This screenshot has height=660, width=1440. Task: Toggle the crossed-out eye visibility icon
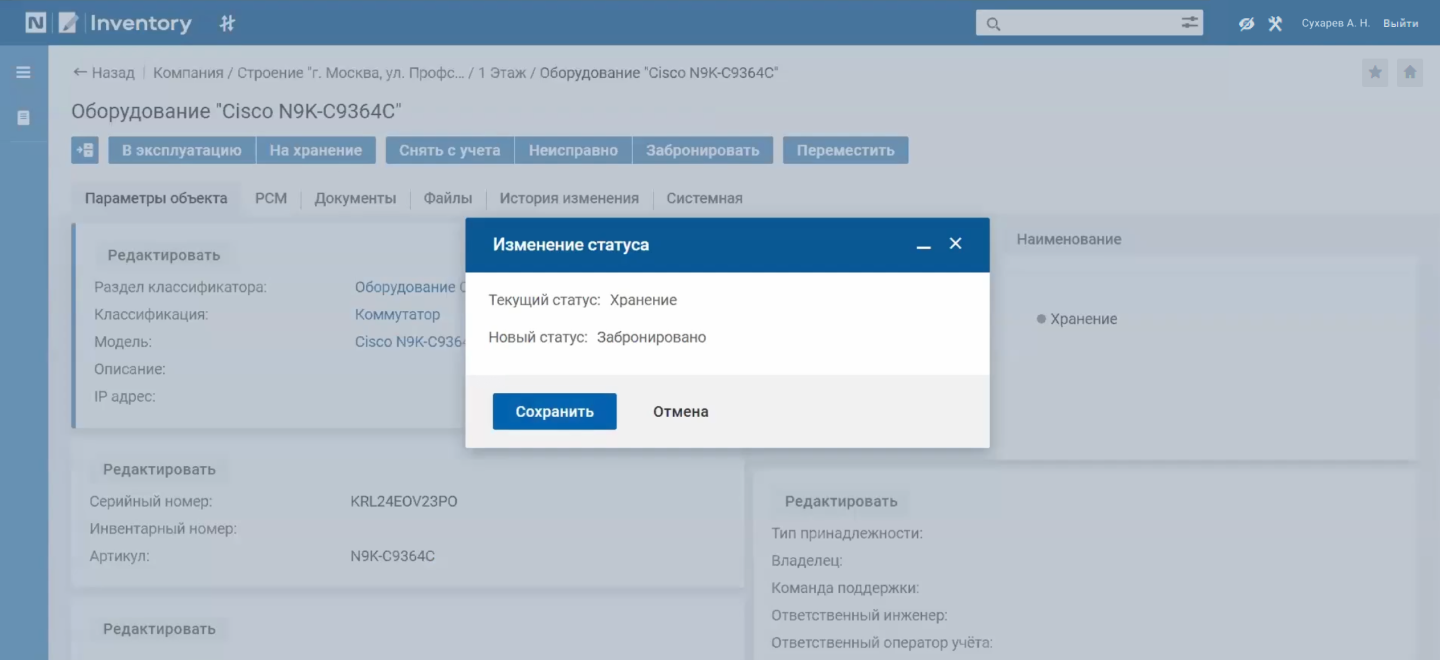pyautogui.click(x=1246, y=23)
